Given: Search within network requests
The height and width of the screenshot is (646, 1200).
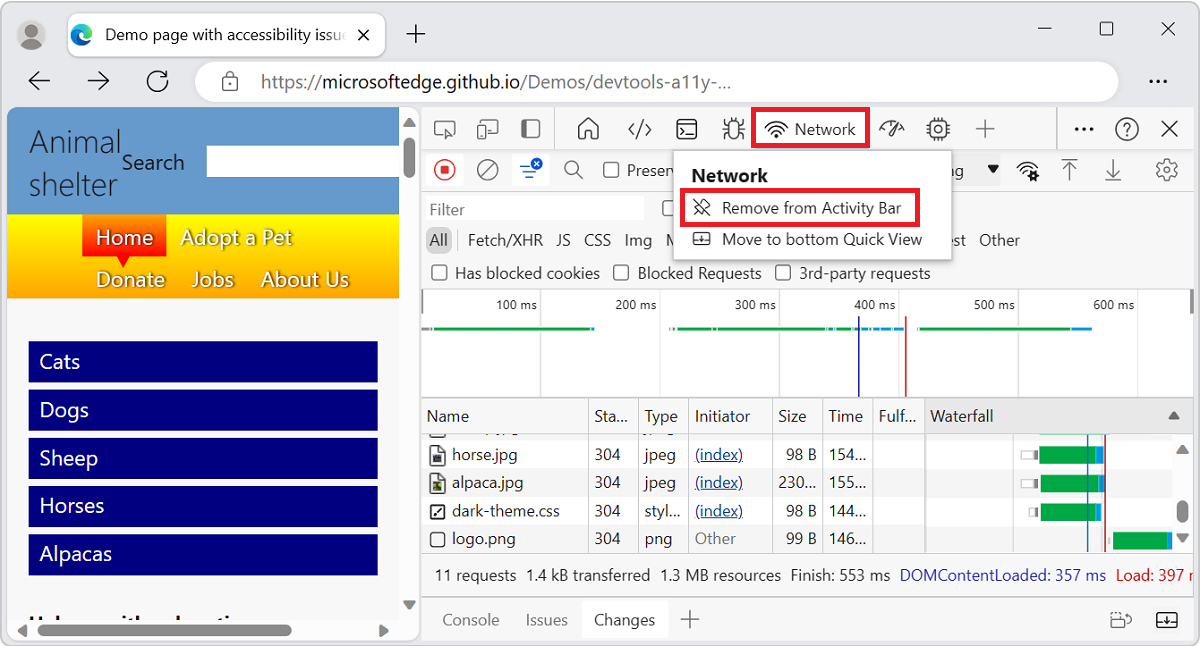Looking at the screenshot, I should click(573, 170).
